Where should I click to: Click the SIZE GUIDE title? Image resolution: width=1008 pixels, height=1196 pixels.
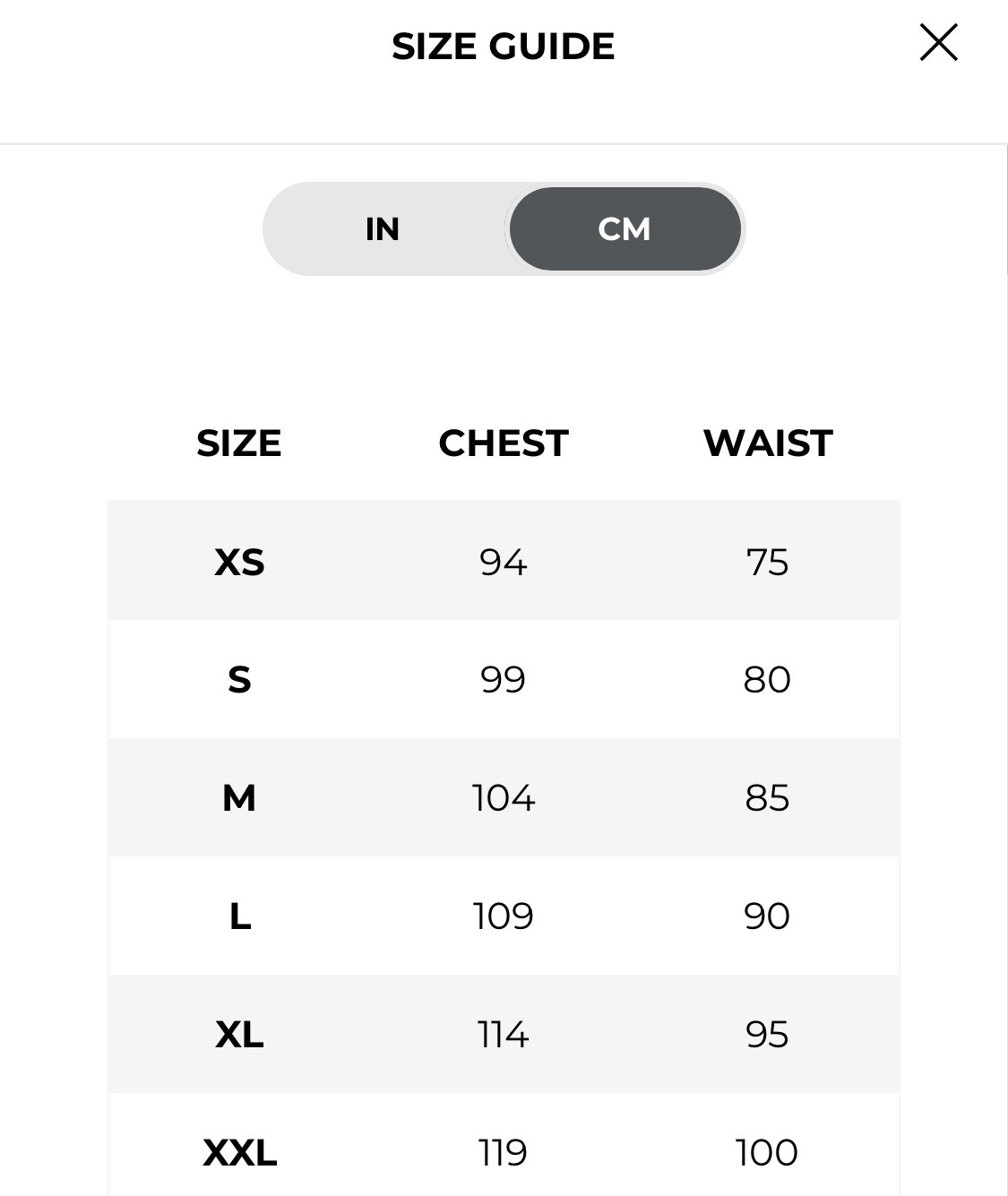click(504, 47)
